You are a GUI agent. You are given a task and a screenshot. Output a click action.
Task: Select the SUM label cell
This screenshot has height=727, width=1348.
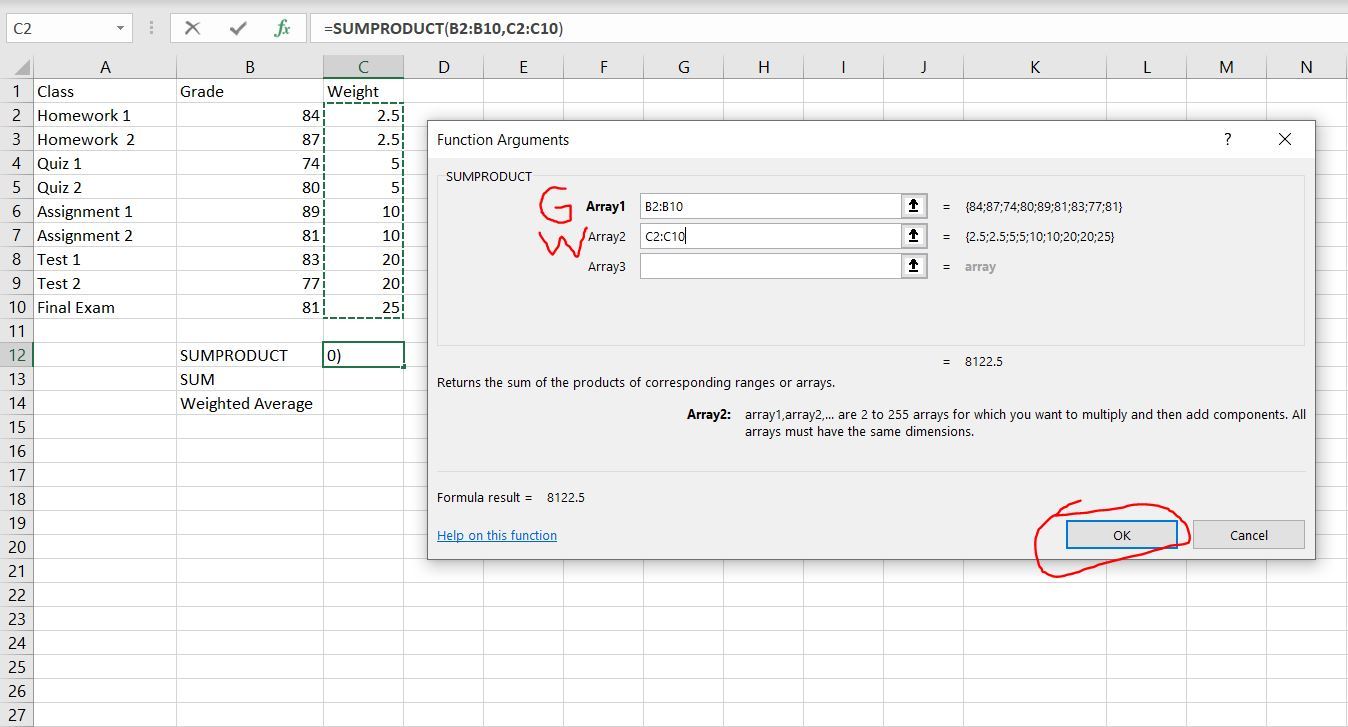pyautogui.click(x=250, y=379)
